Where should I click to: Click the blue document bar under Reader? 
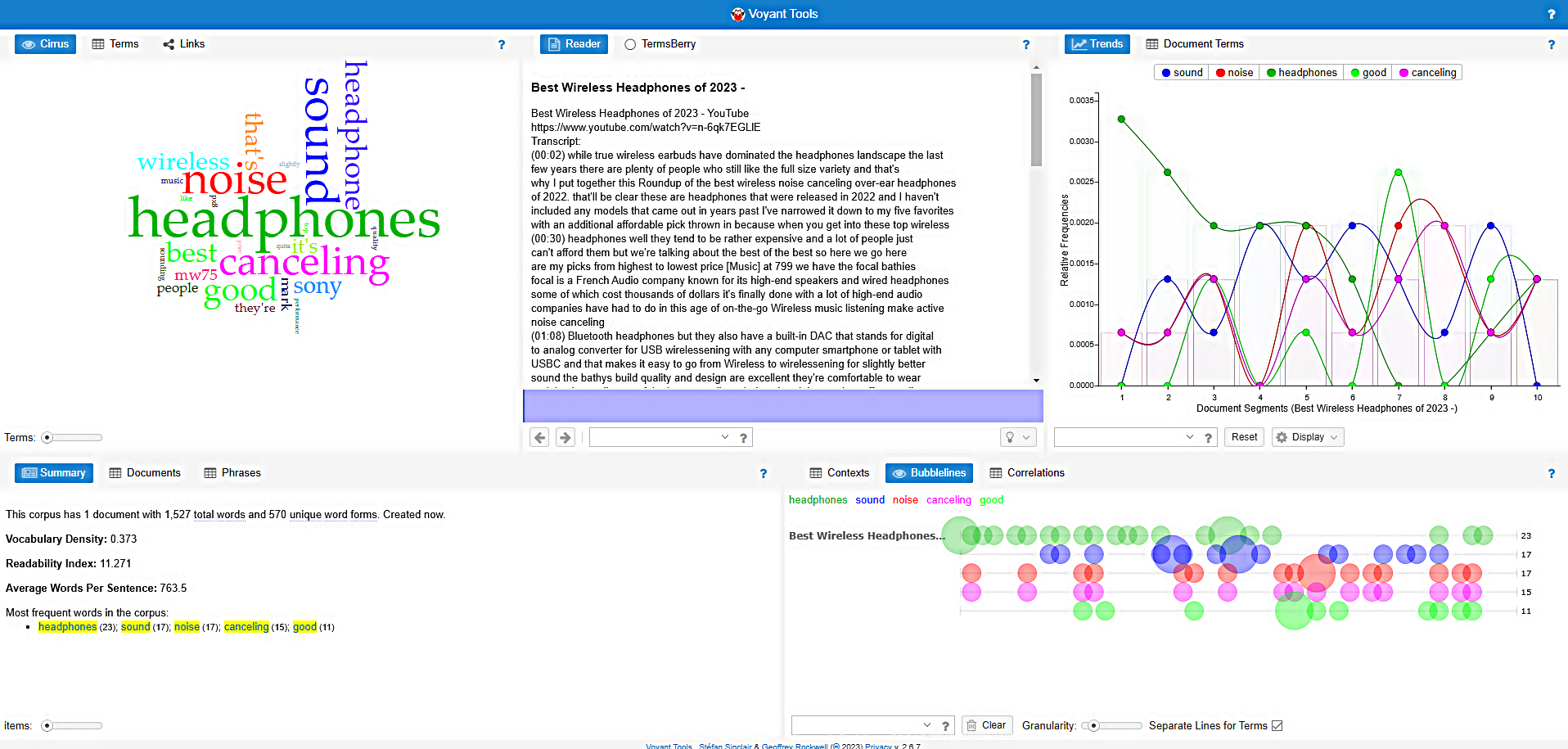[783, 406]
